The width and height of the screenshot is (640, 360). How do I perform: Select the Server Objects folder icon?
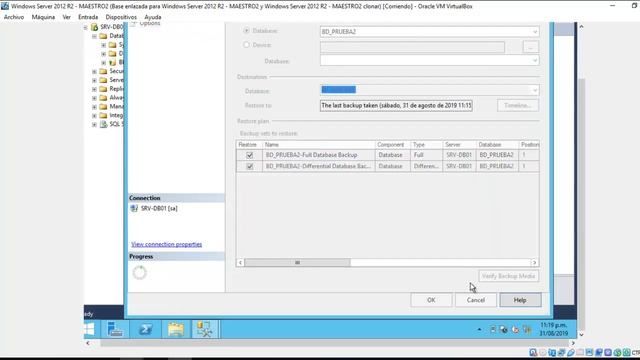pos(103,80)
